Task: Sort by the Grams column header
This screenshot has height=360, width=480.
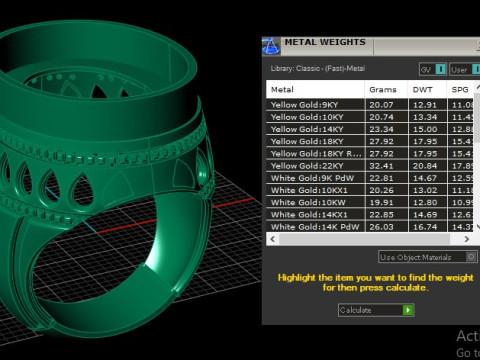Action: [386, 89]
